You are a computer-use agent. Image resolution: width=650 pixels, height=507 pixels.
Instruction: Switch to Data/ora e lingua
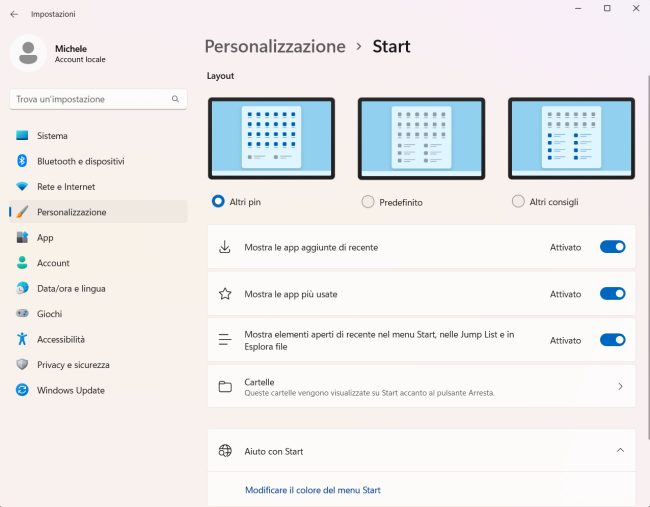pos(98,288)
